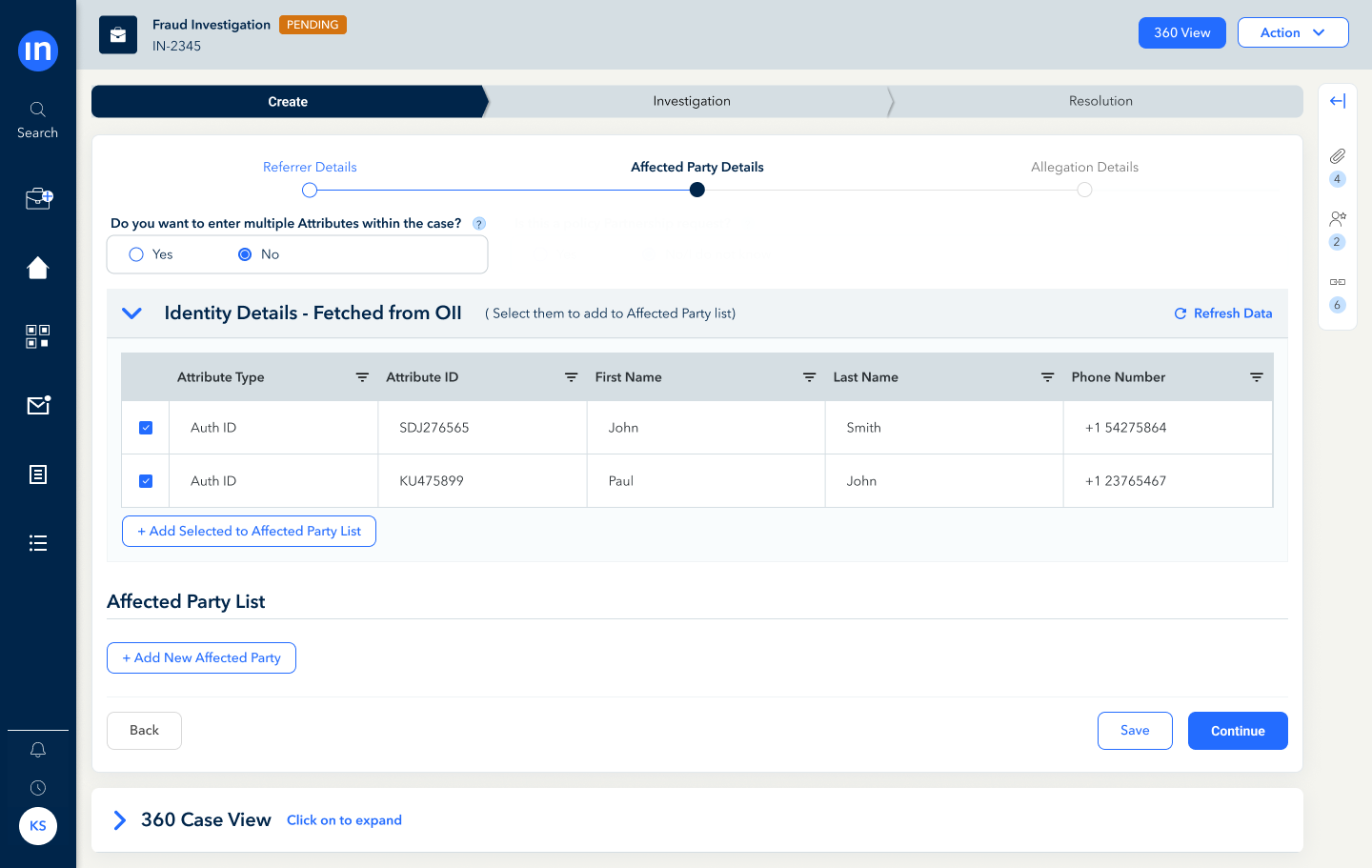Open the Action dropdown menu

pyautogui.click(x=1292, y=32)
